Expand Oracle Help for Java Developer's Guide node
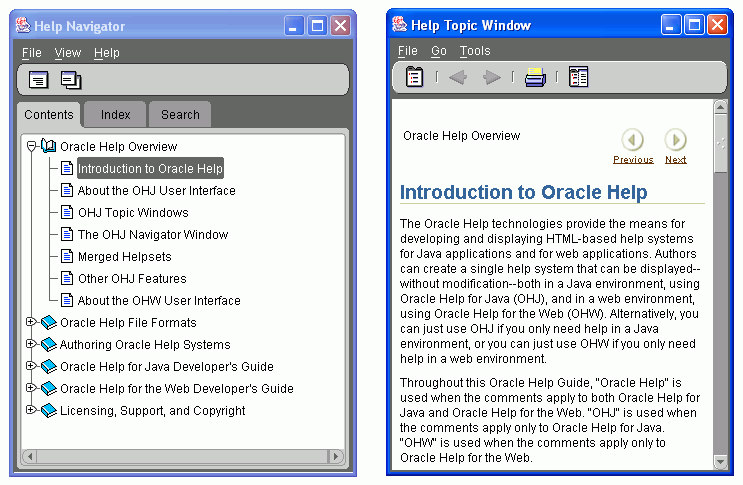 (x=31, y=366)
